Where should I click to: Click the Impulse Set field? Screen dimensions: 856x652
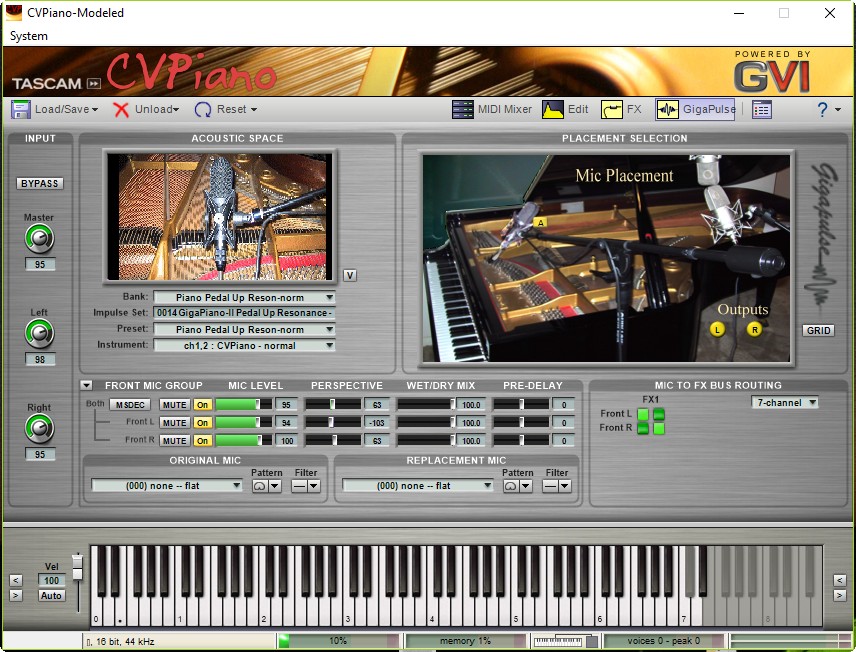[244, 313]
